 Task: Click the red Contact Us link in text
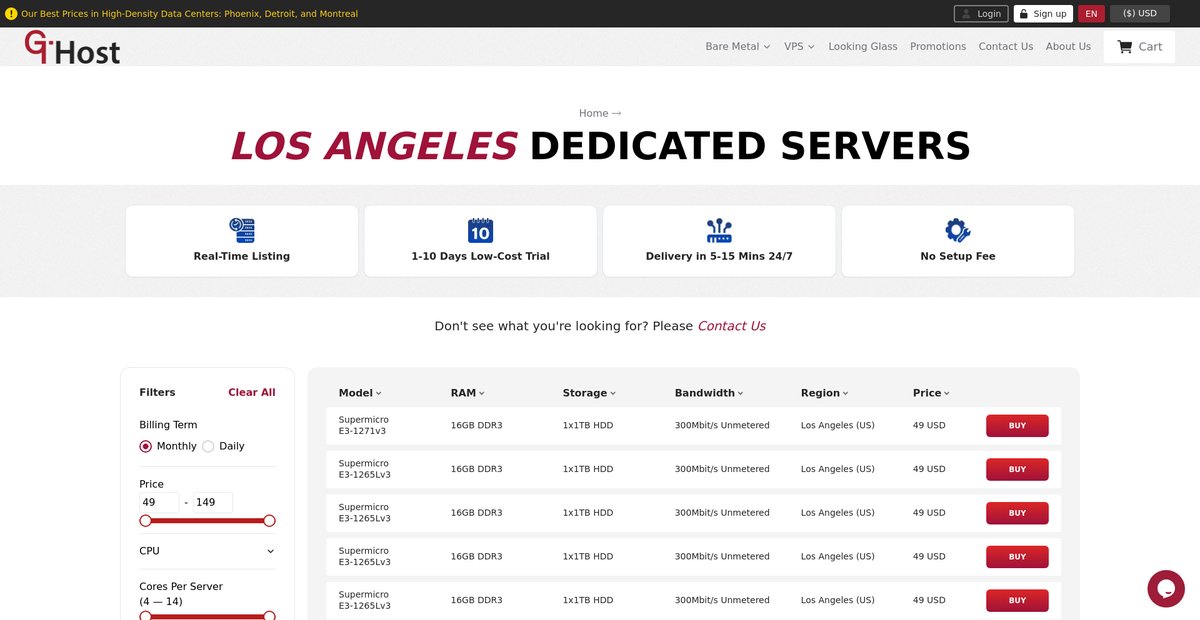point(731,326)
